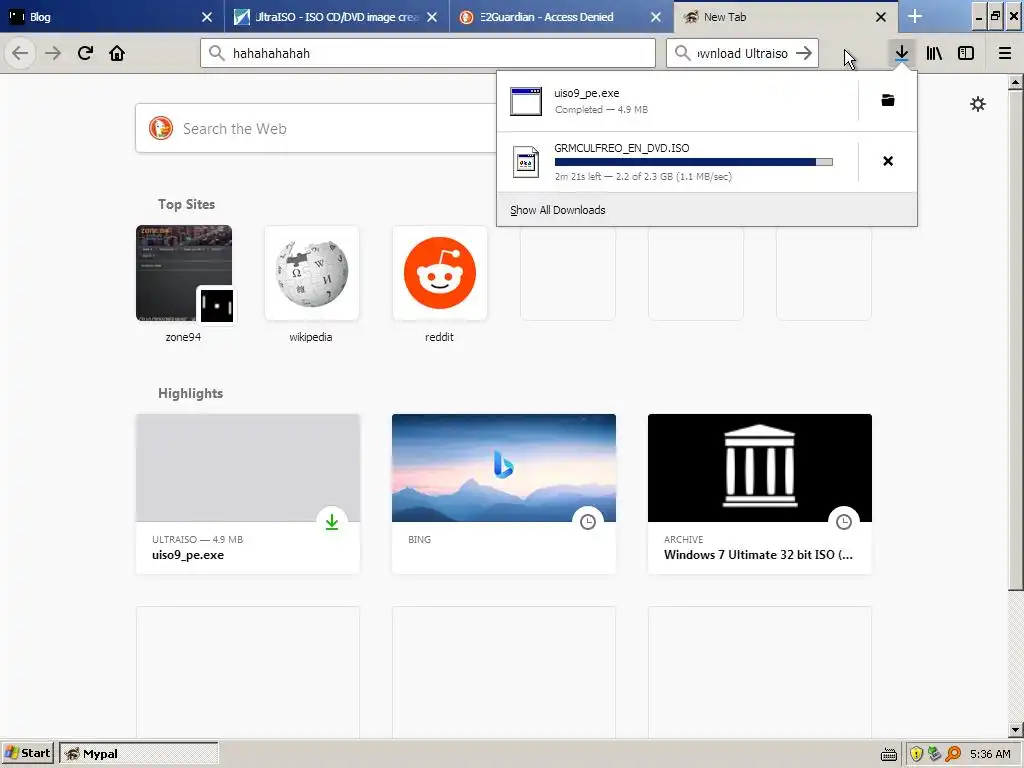Click green download badge on uiso9_pe.exe card
1024x768 pixels.
coord(332,522)
